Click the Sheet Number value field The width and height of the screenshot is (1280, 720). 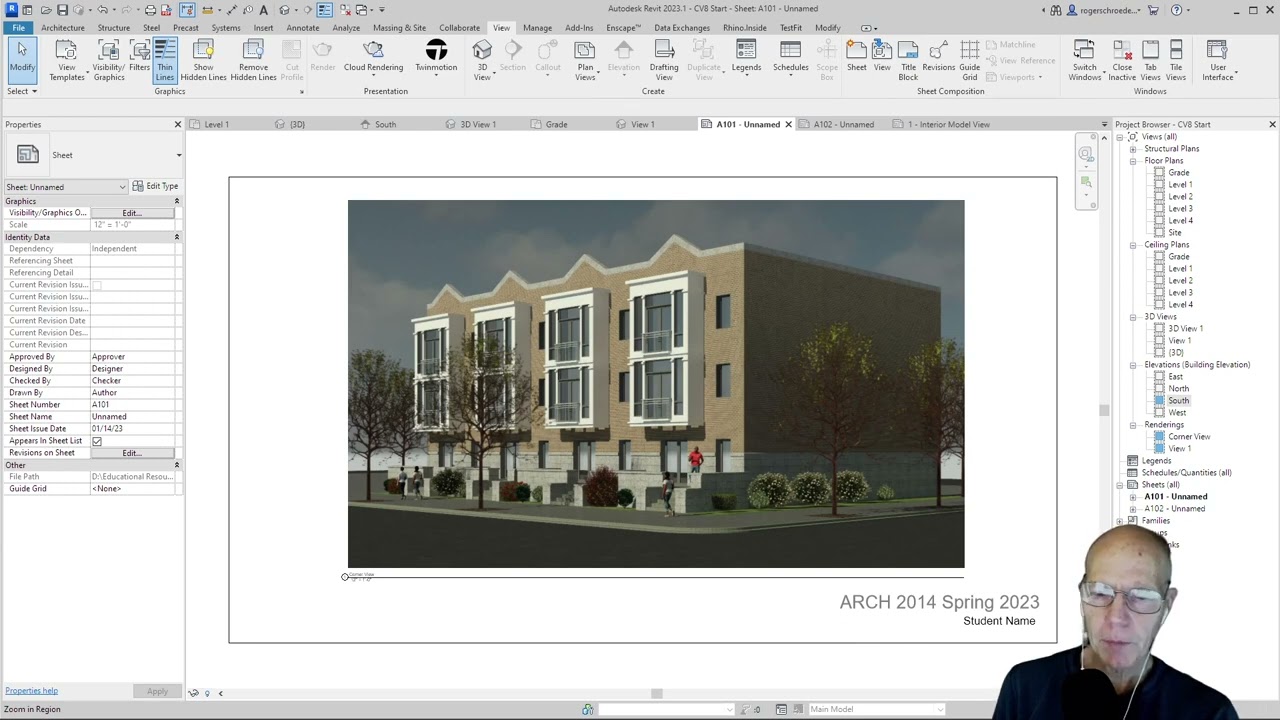point(133,405)
